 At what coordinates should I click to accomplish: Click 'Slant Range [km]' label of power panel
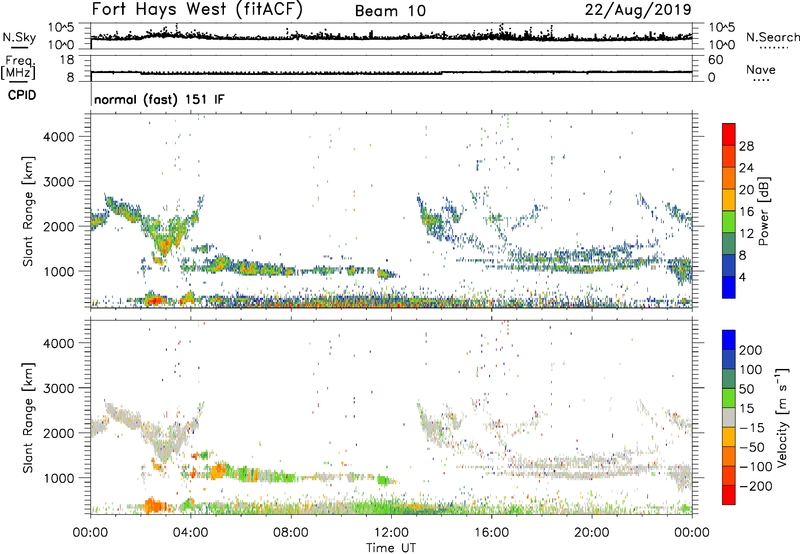pyautogui.click(x=28, y=211)
